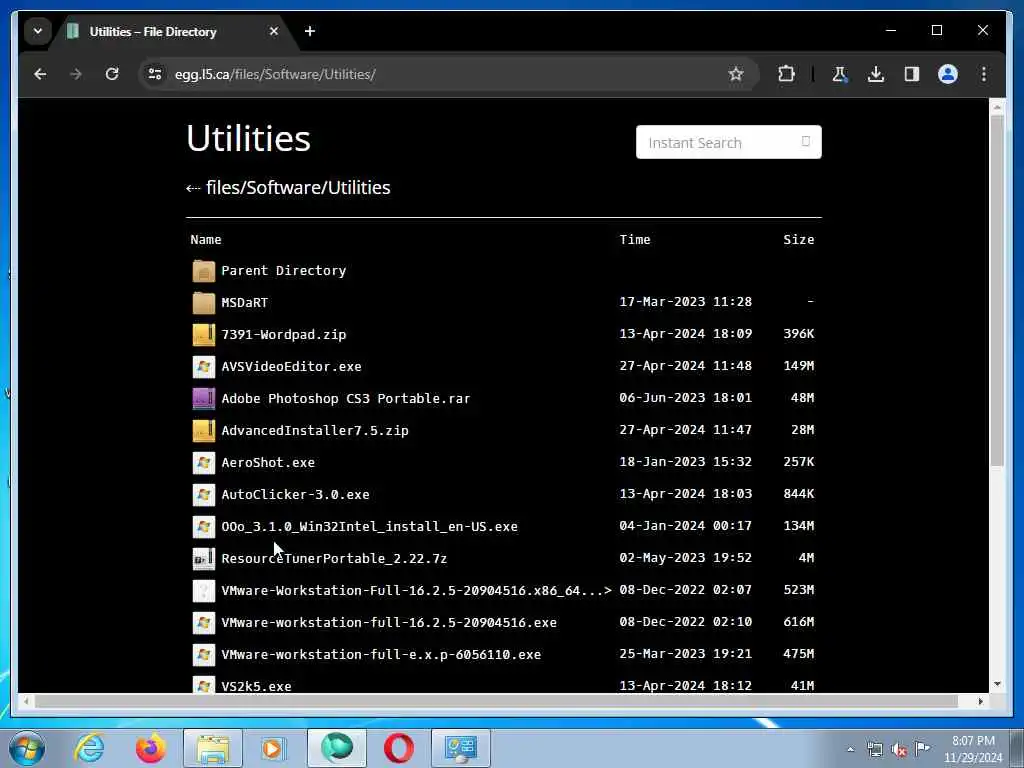The image size is (1024, 768).
Task: Download AutoClicker-3.0.exe
Action: tap(295, 494)
